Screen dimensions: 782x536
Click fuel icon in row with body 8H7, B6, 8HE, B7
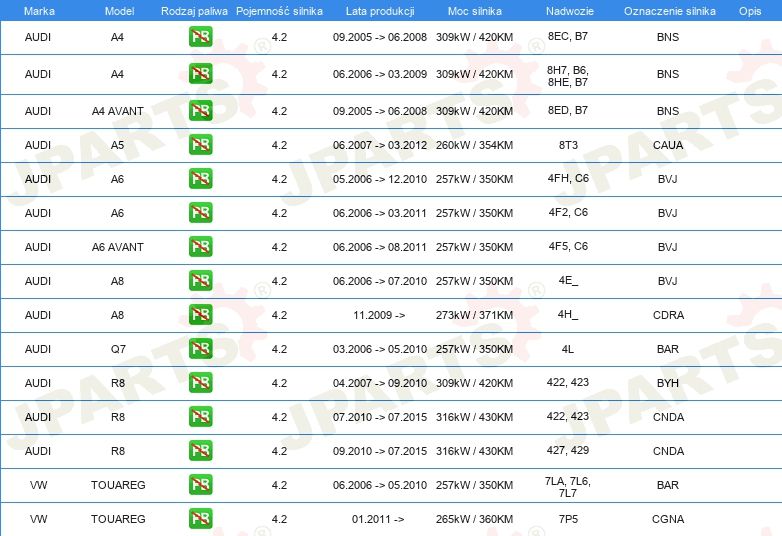pos(200,74)
